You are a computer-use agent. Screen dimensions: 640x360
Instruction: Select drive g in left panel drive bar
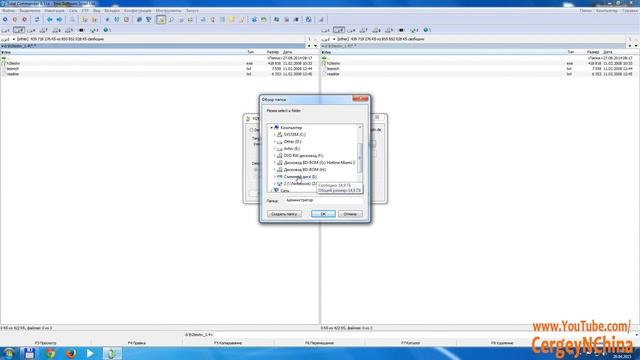tap(56, 30)
